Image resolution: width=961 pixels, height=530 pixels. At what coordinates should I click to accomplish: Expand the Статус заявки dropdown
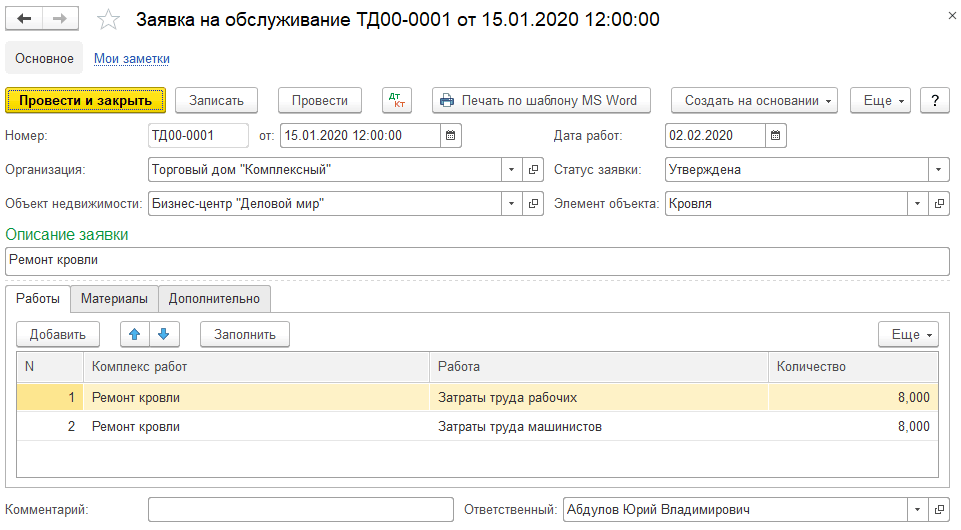pos(939,170)
